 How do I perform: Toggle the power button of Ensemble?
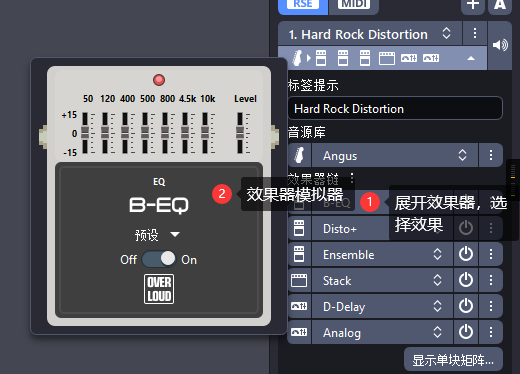pyautogui.click(x=466, y=254)
